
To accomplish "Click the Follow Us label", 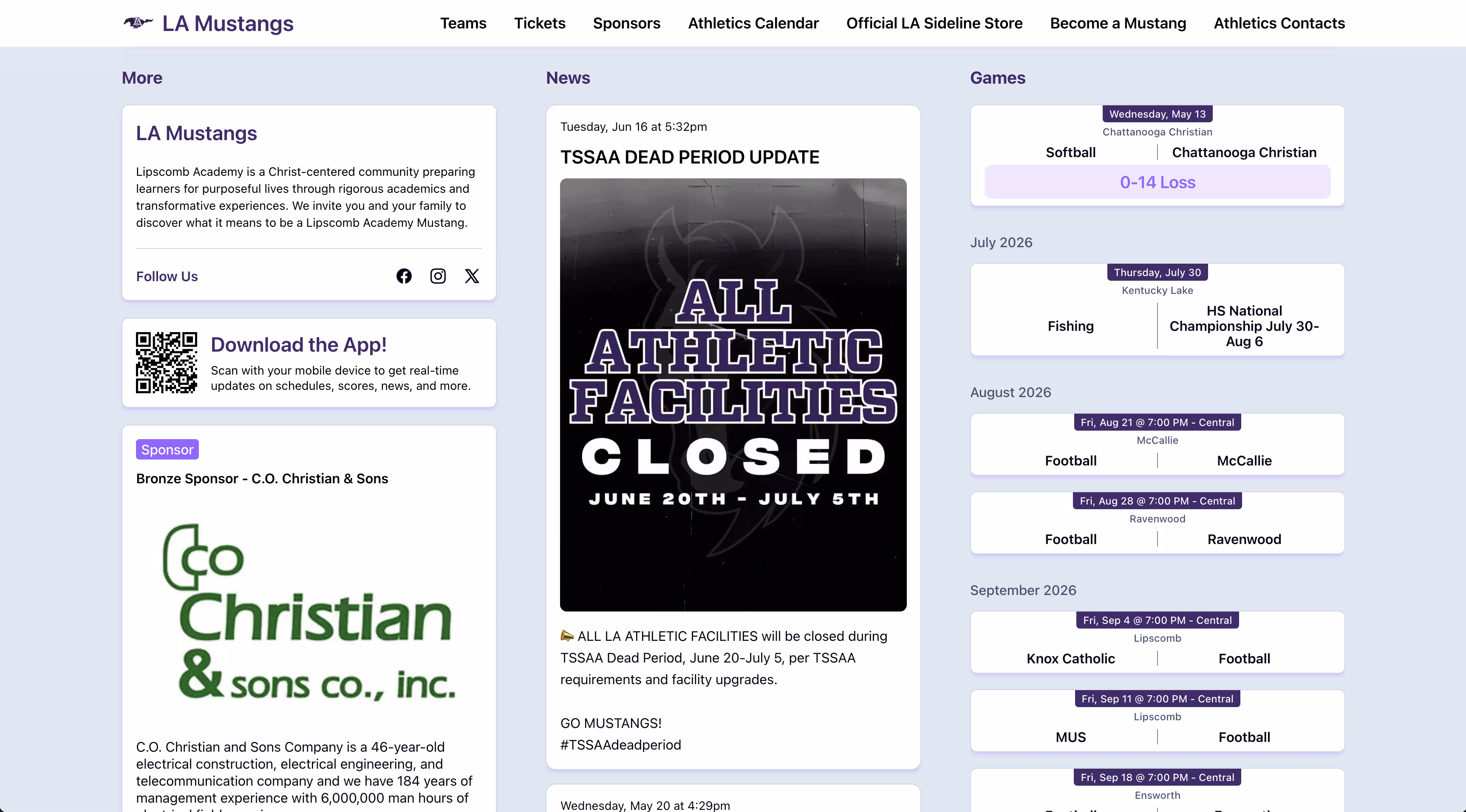I will (167, 276).
